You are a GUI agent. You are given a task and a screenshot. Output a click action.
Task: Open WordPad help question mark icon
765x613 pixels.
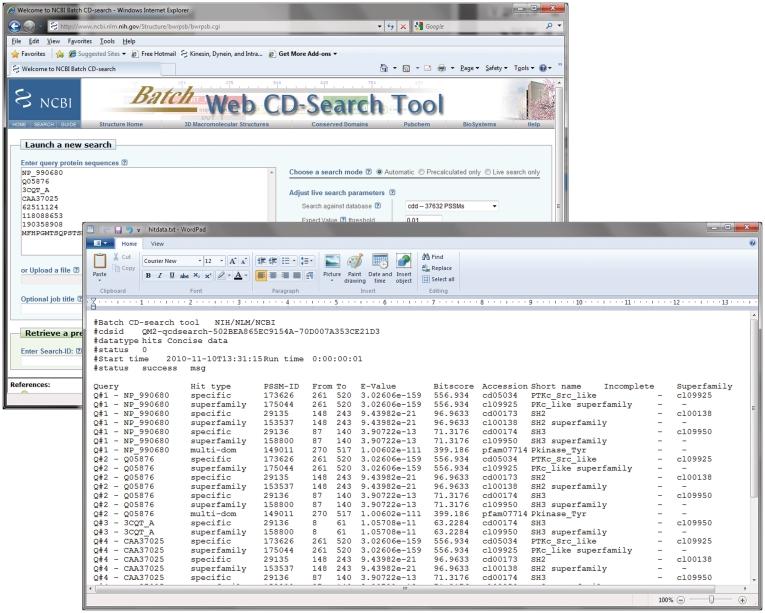(x=752, y=243)
